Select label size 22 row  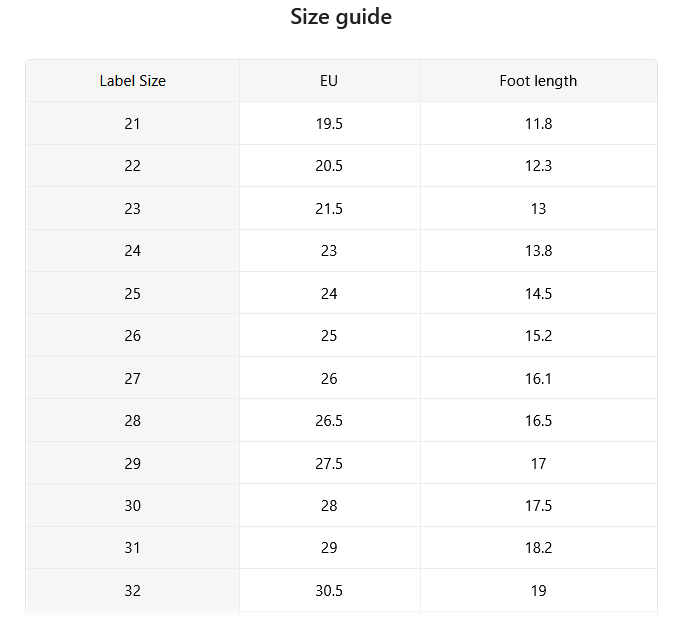tap(341, 165)
